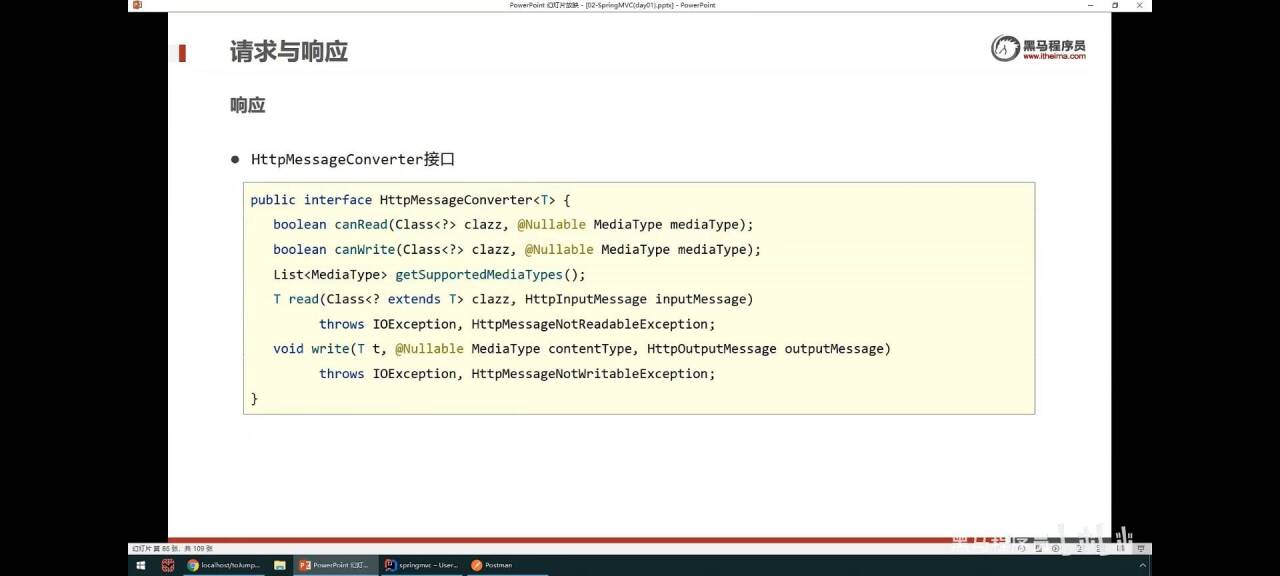Close the PowerPoint window
The image size is (1280, 576).
pyautogui.click(x=1140, y=5)
